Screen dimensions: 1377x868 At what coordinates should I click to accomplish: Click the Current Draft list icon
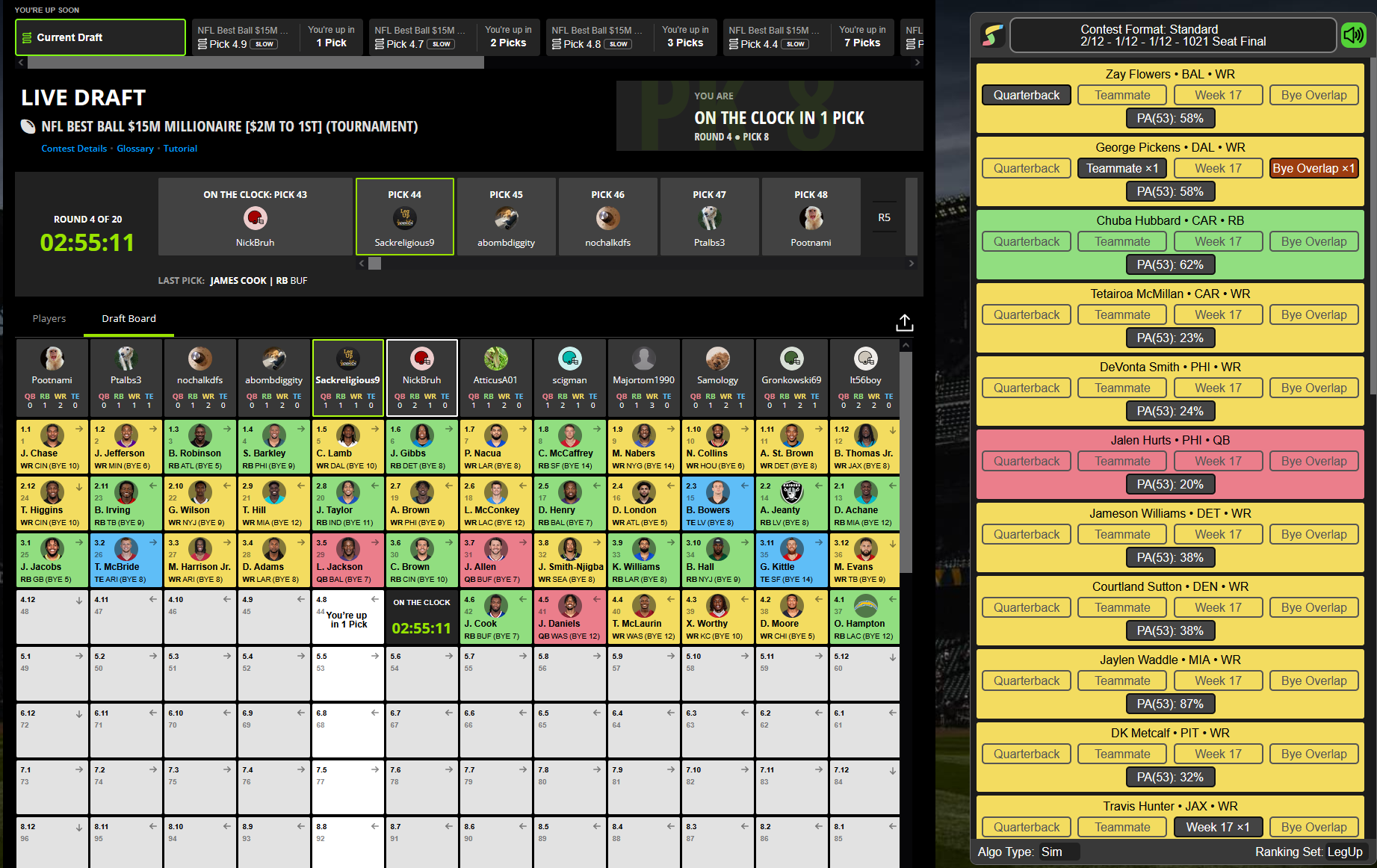(27, 37)
